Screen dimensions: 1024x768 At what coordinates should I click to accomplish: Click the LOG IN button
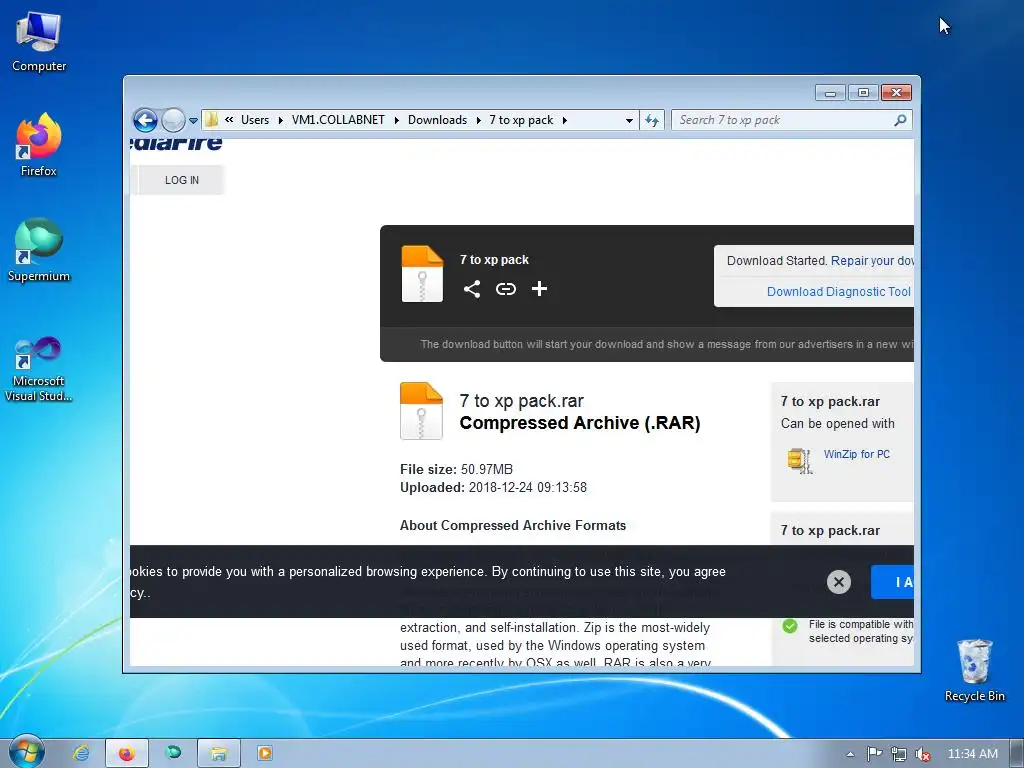(182, 180)
